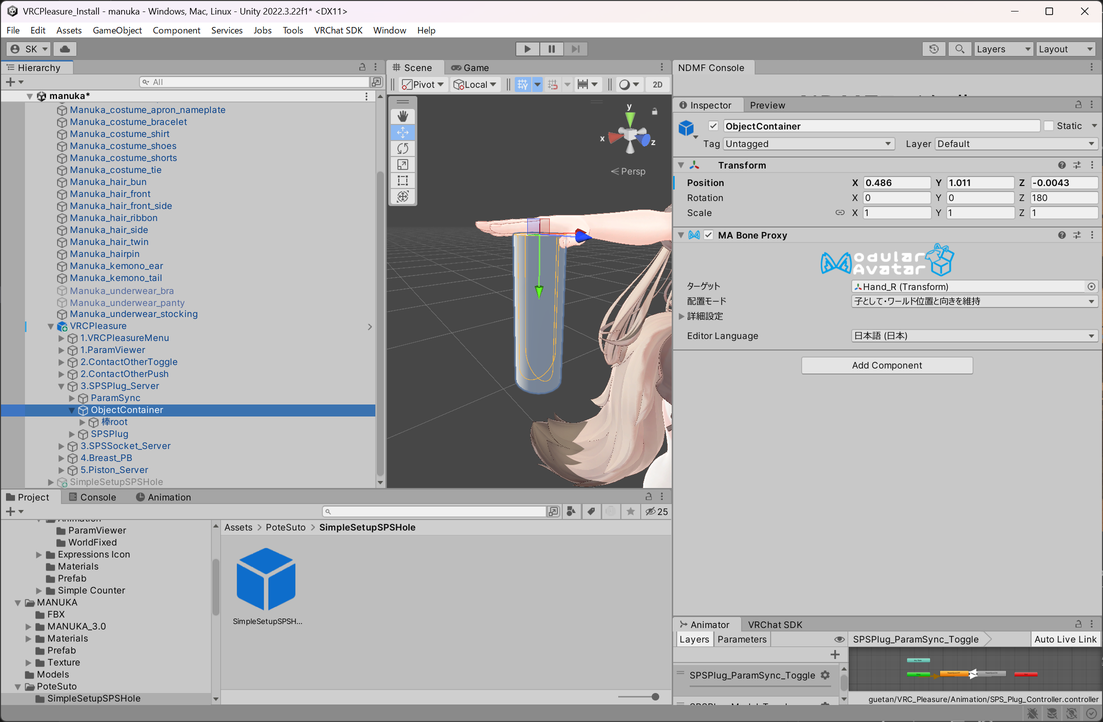Open Local handle rotation dropdown

point(475,84)
